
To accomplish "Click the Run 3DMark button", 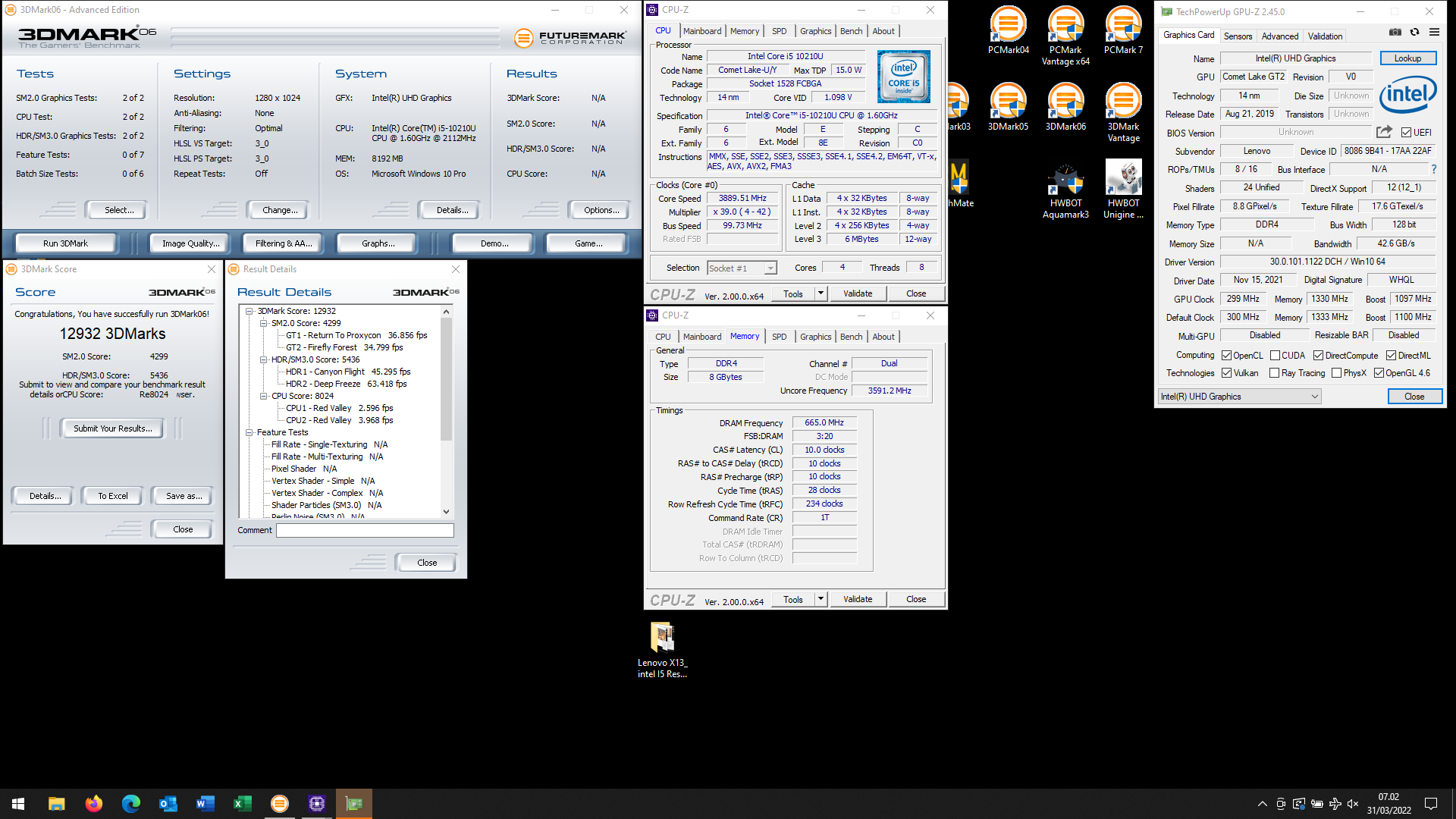I will click(65, 243).
